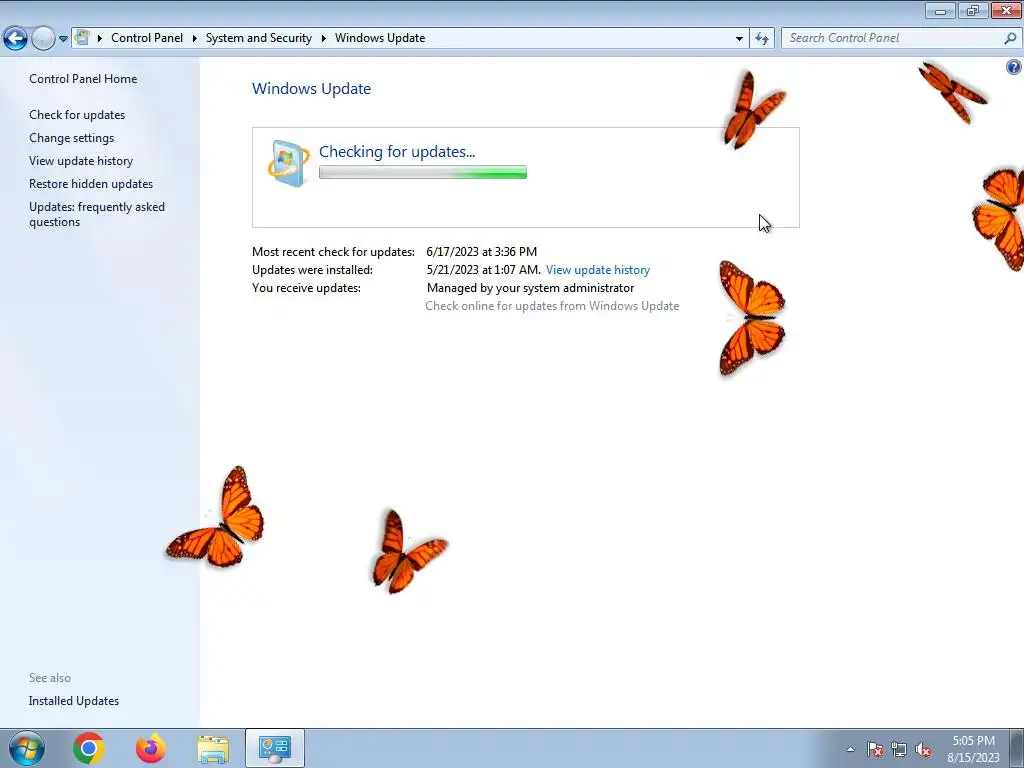Select the System and Security breadcrumb

[259, 38]
